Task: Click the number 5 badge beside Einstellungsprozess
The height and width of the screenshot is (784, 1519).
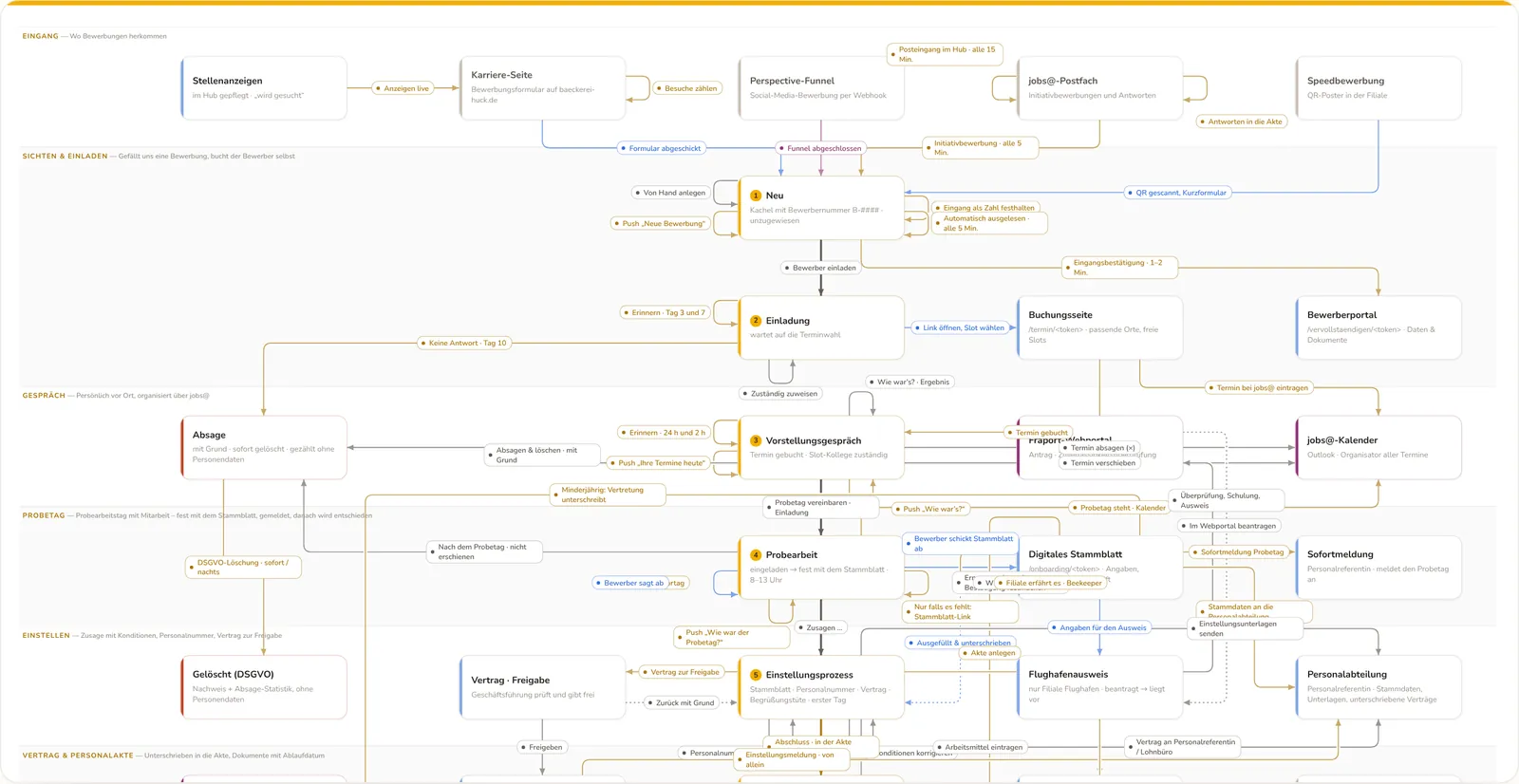Action: pos(756,675)
